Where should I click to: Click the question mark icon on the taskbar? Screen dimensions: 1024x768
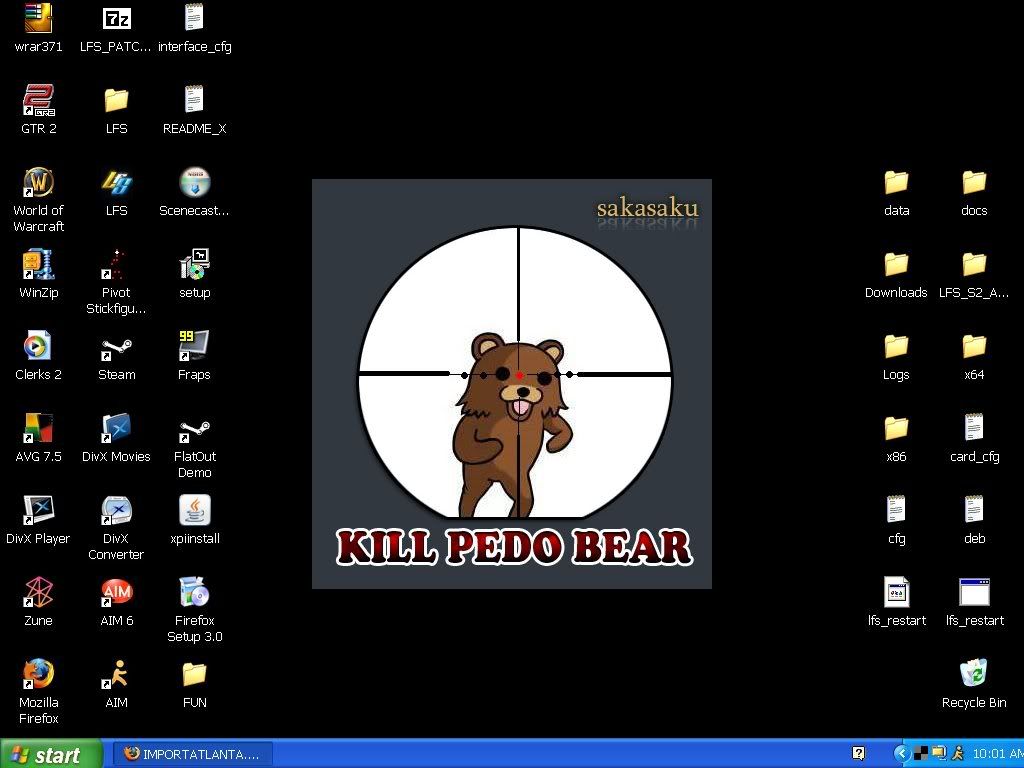[858, 753]
